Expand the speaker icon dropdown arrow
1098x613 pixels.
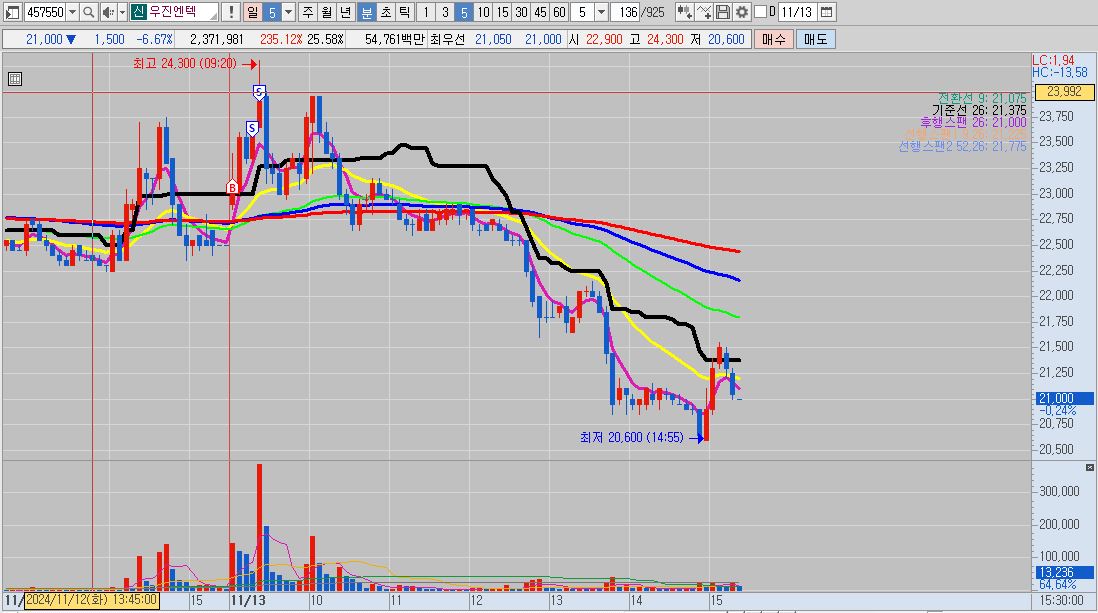pyautogui.click(x=122, y=12)
